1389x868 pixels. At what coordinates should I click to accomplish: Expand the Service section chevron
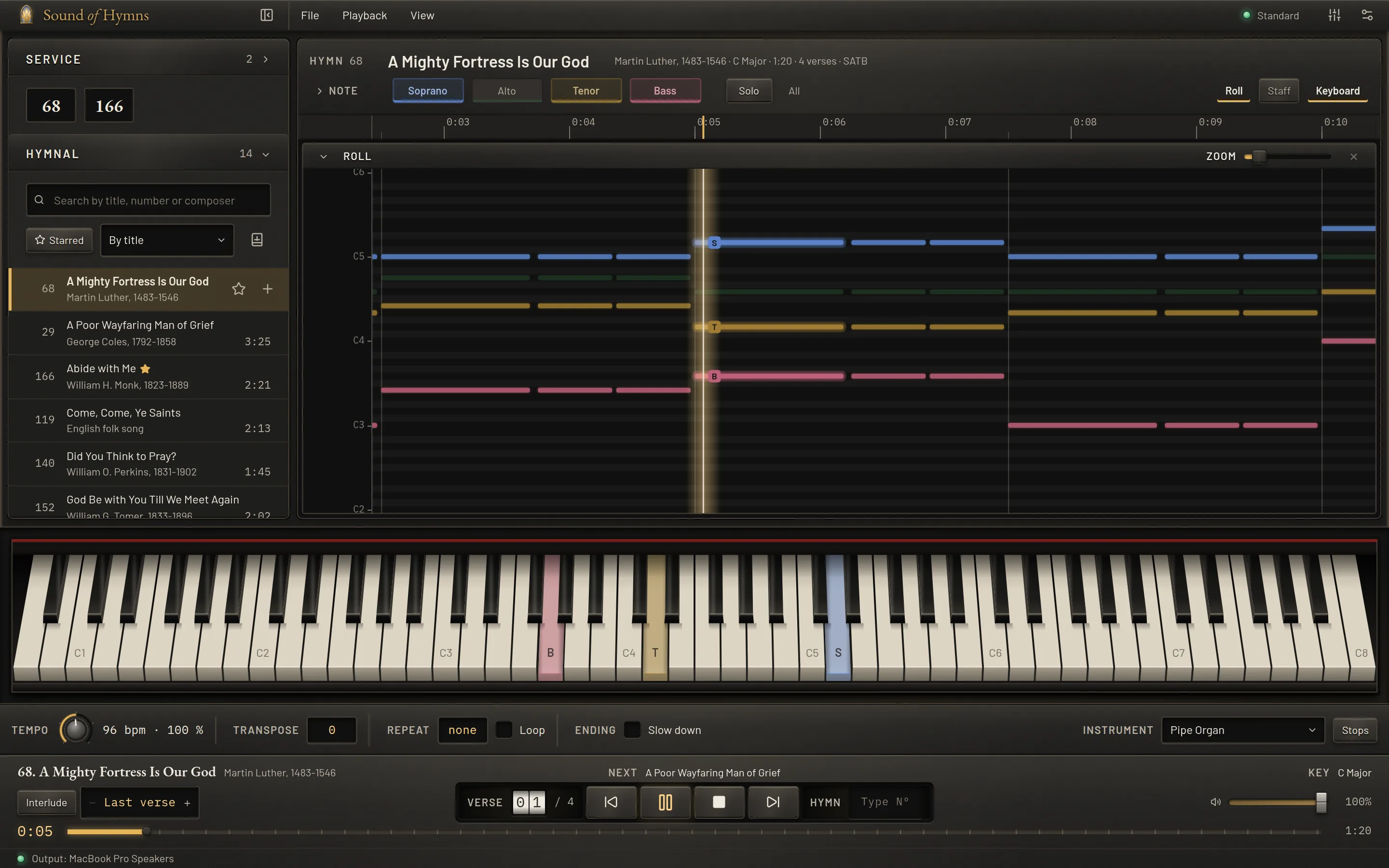click(266, 59)
